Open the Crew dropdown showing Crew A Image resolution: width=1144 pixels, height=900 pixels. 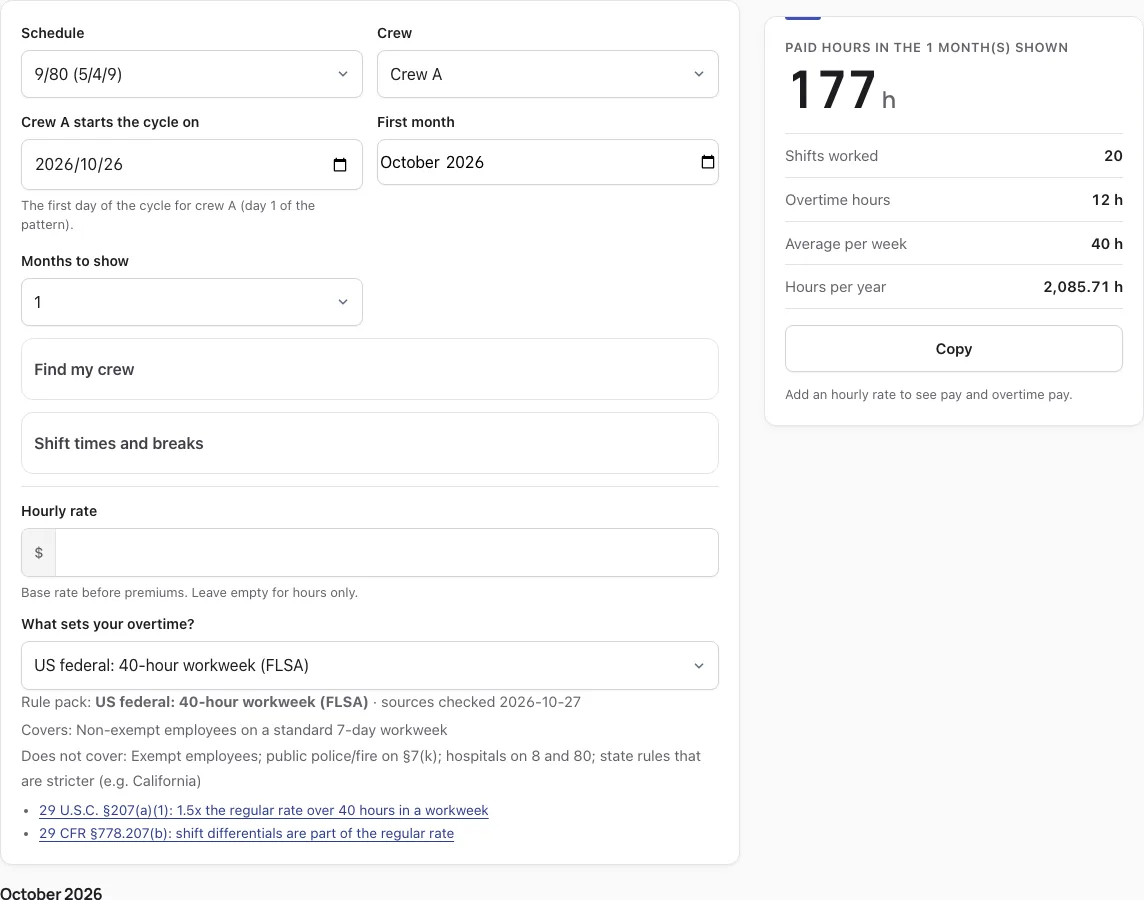tap(548, 74)
